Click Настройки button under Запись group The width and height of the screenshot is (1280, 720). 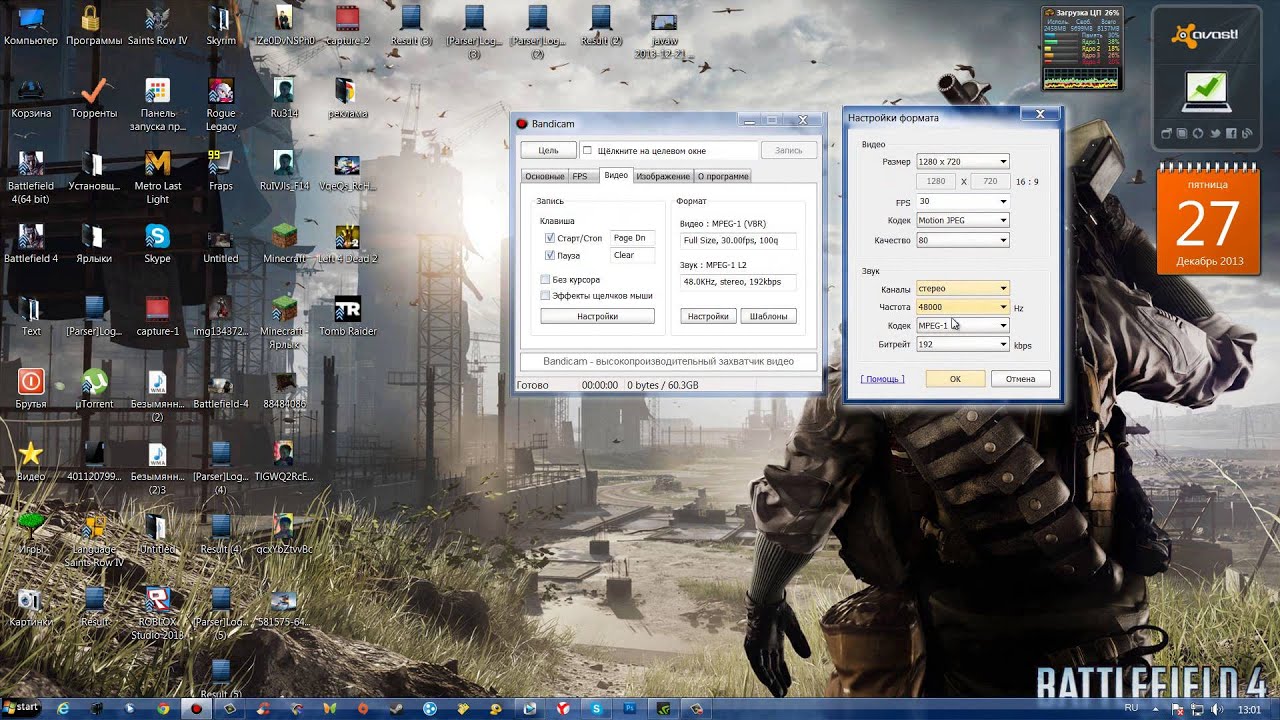pos(597,316)
